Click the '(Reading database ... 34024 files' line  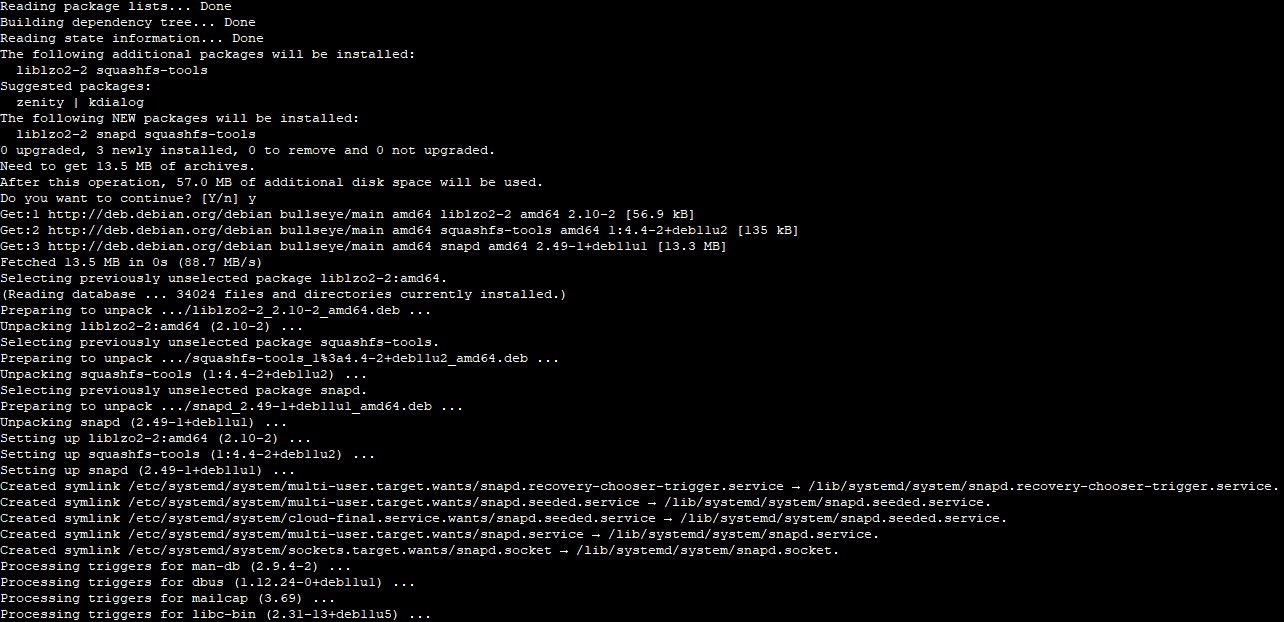click(x=284, y=294)
